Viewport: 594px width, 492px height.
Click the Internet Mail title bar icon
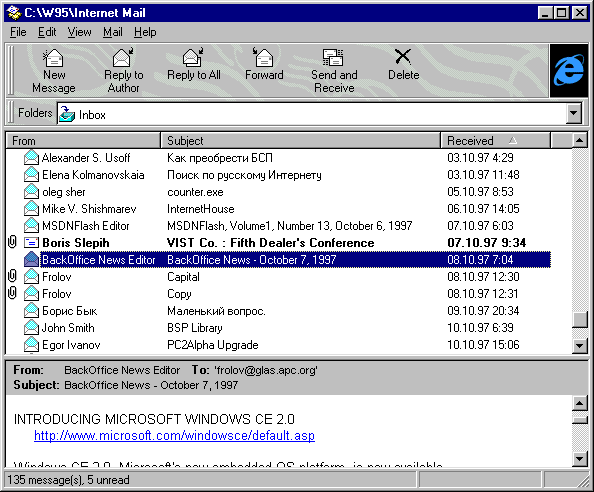click(x=14, y=13)
